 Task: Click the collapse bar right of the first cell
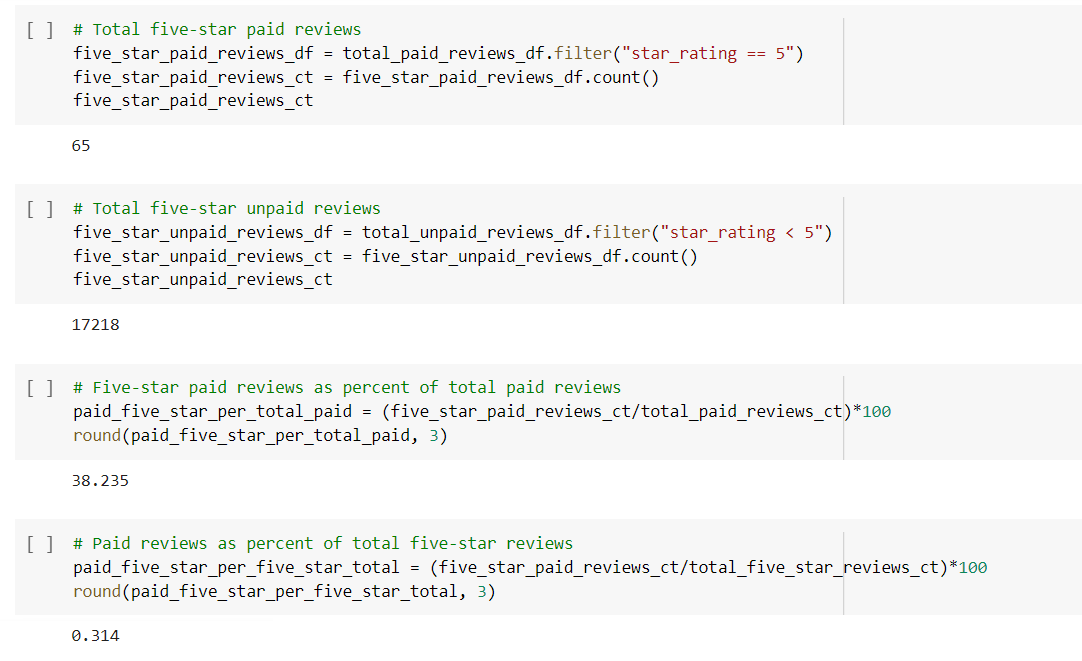coord(845,70)
